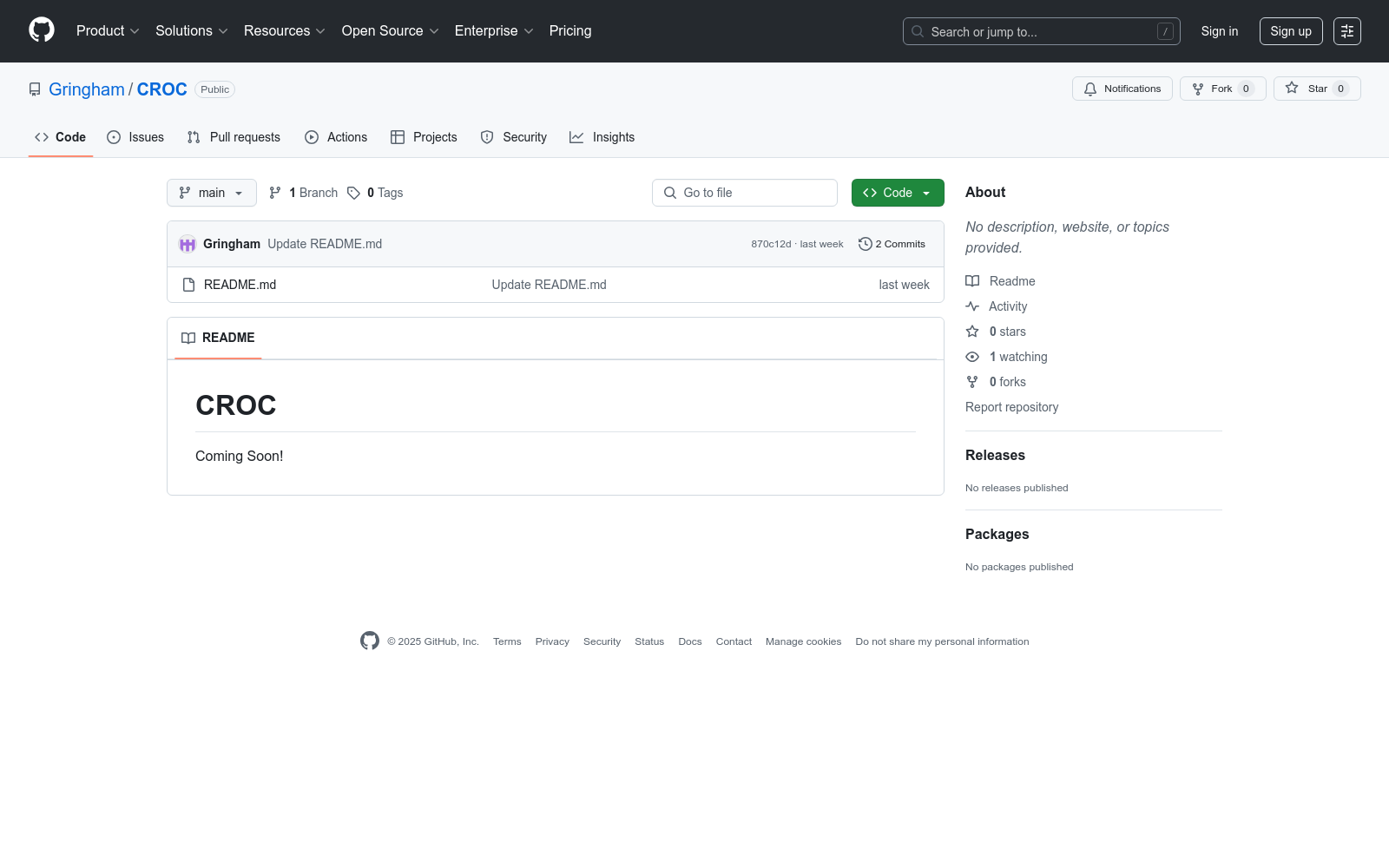The height and width of the screenshot is (868, 1389).
Task: Click the Gringham user avatar
Action: (x=188, y=244)
